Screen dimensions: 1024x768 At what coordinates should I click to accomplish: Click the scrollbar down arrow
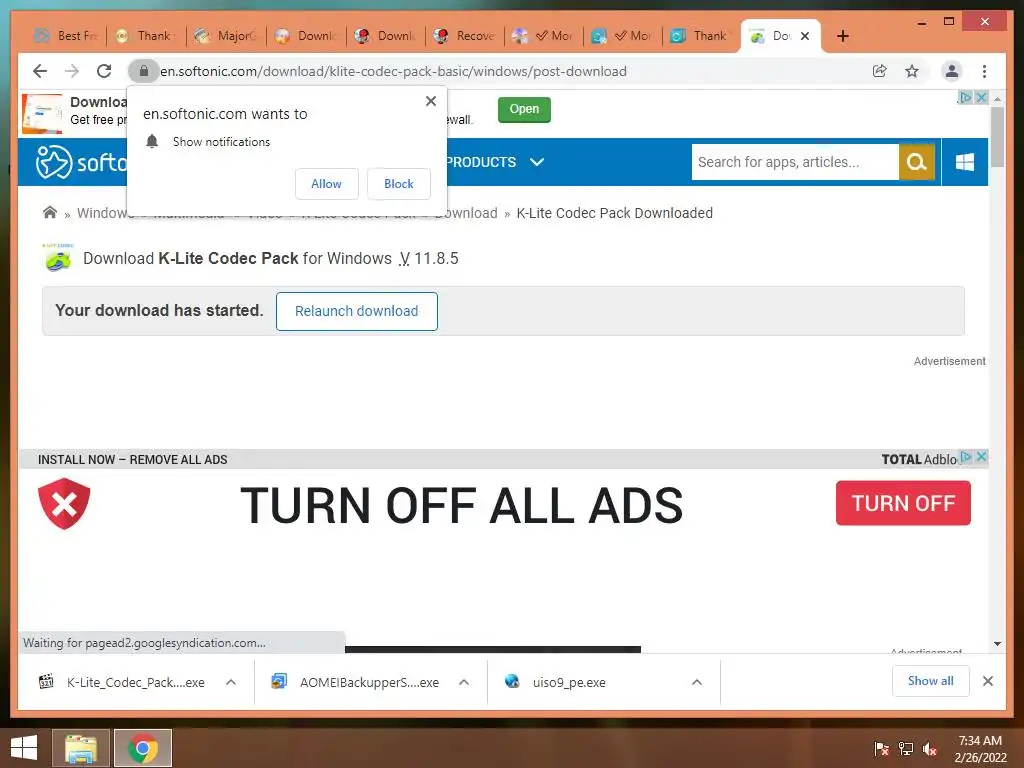(997, 644)
